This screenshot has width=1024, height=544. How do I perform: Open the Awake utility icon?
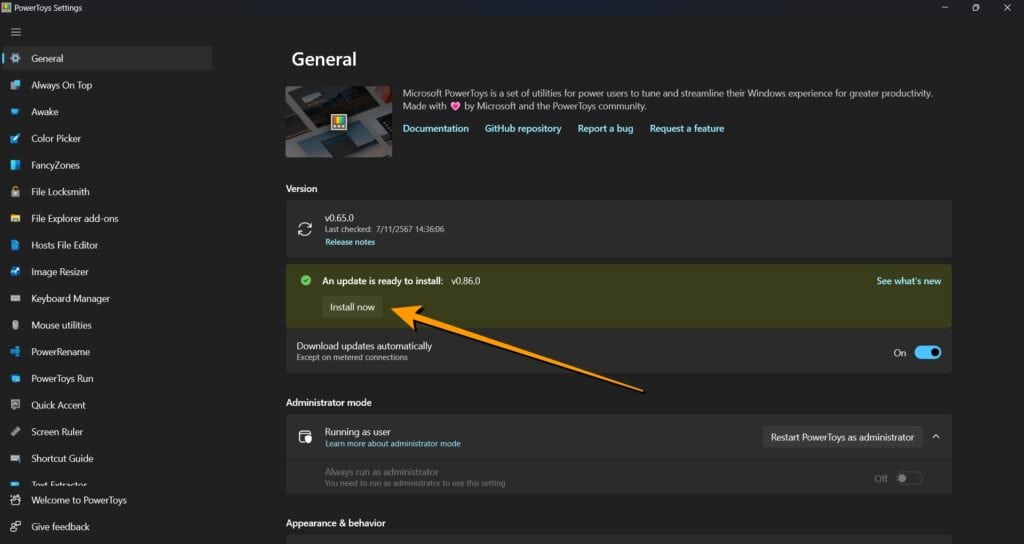pyautogui.click(x=15, y=112)
